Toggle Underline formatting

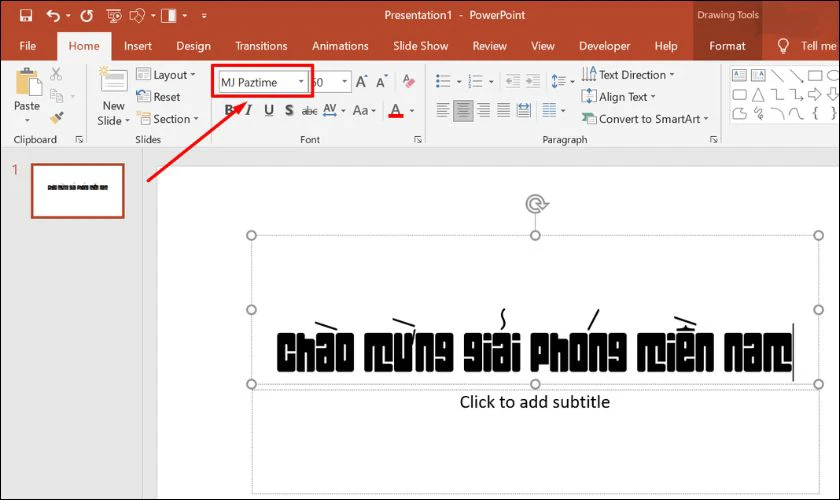[269, 110]
